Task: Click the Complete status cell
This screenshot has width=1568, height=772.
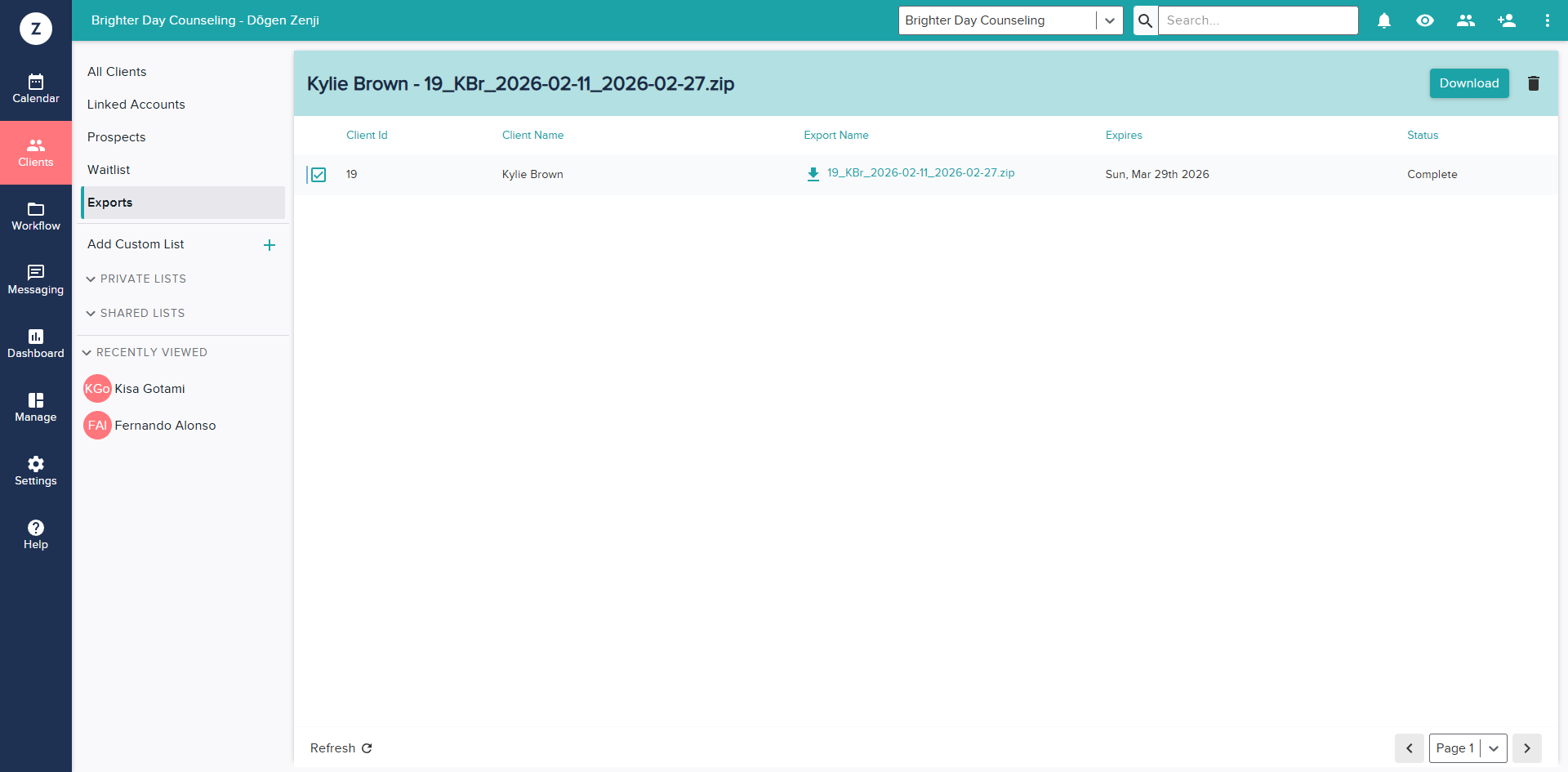Action: pyautogui.click(x=1432, y=175)
